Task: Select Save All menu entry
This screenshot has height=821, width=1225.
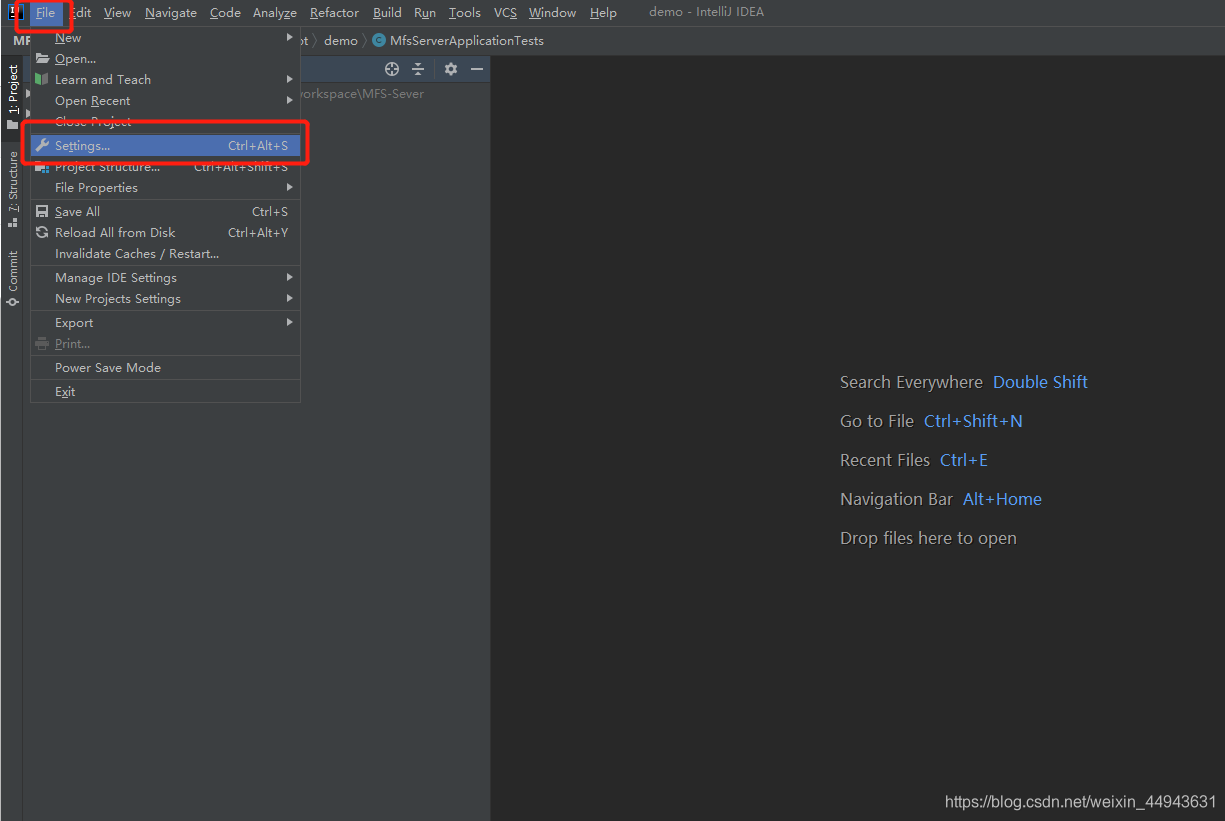Action: coord(165,212)
